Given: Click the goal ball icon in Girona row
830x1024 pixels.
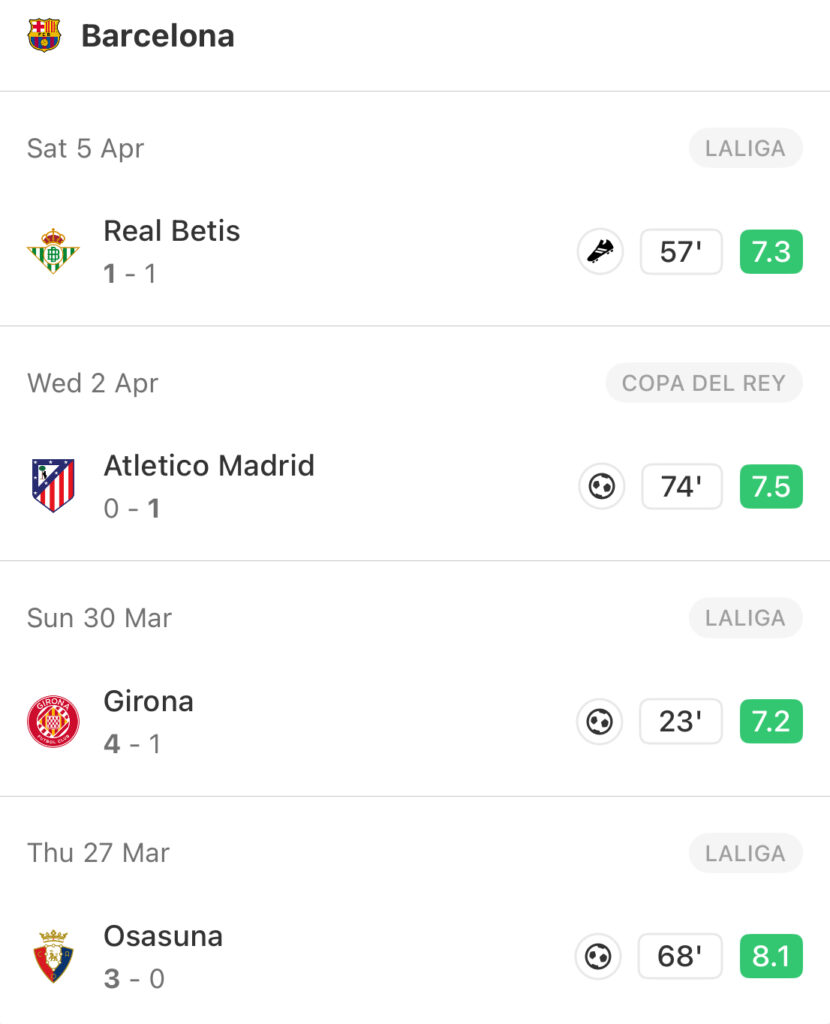Looking at the screenshot, I should (599, 722).
